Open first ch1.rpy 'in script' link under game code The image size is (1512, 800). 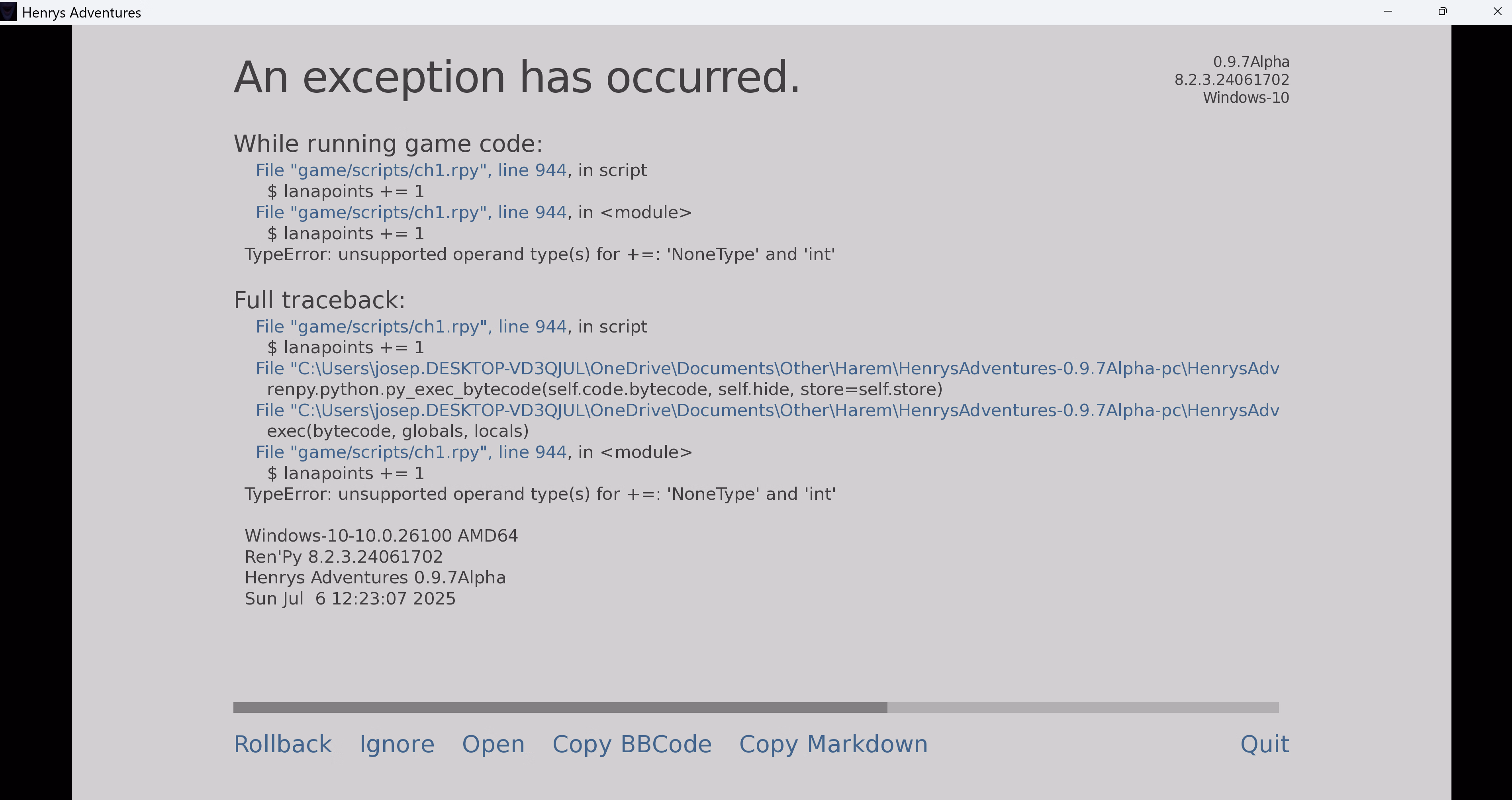point(411,170)
